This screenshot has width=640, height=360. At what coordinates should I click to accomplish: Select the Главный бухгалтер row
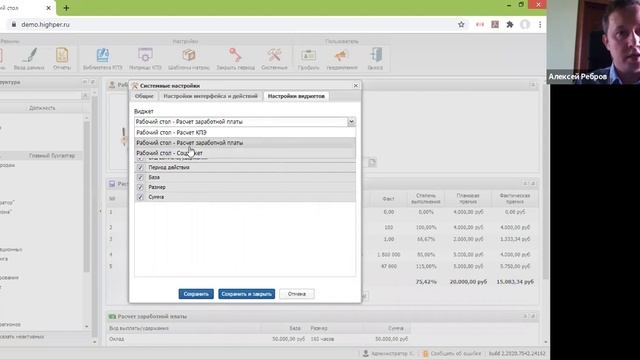(41, 156)
